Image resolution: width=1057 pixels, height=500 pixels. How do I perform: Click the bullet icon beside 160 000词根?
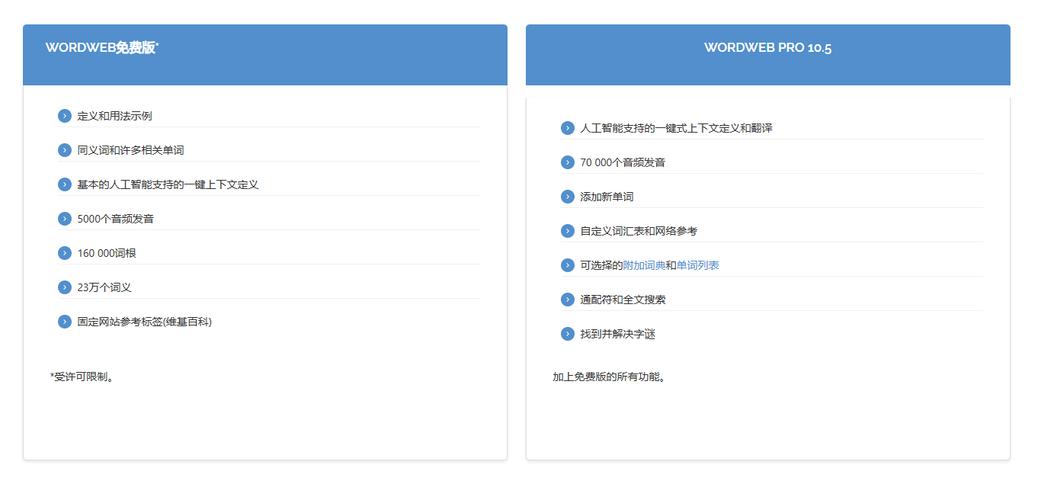tap(65, 253)
